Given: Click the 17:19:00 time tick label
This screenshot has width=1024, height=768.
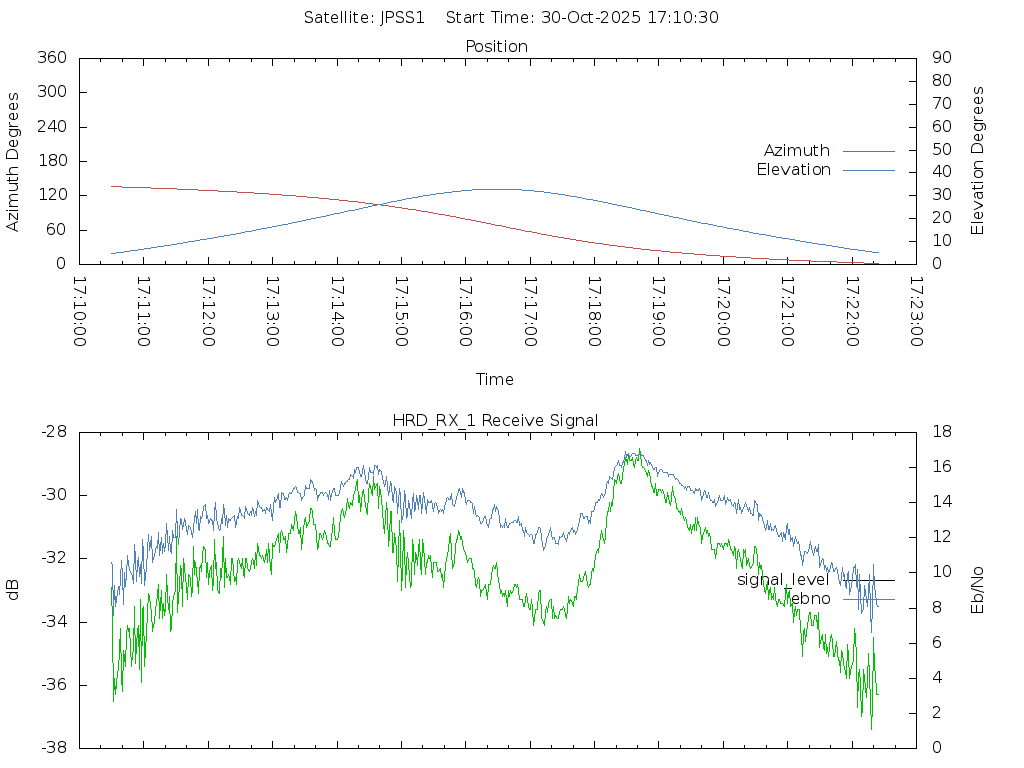Looking at the screenshot, I should (x=658, y=312).
